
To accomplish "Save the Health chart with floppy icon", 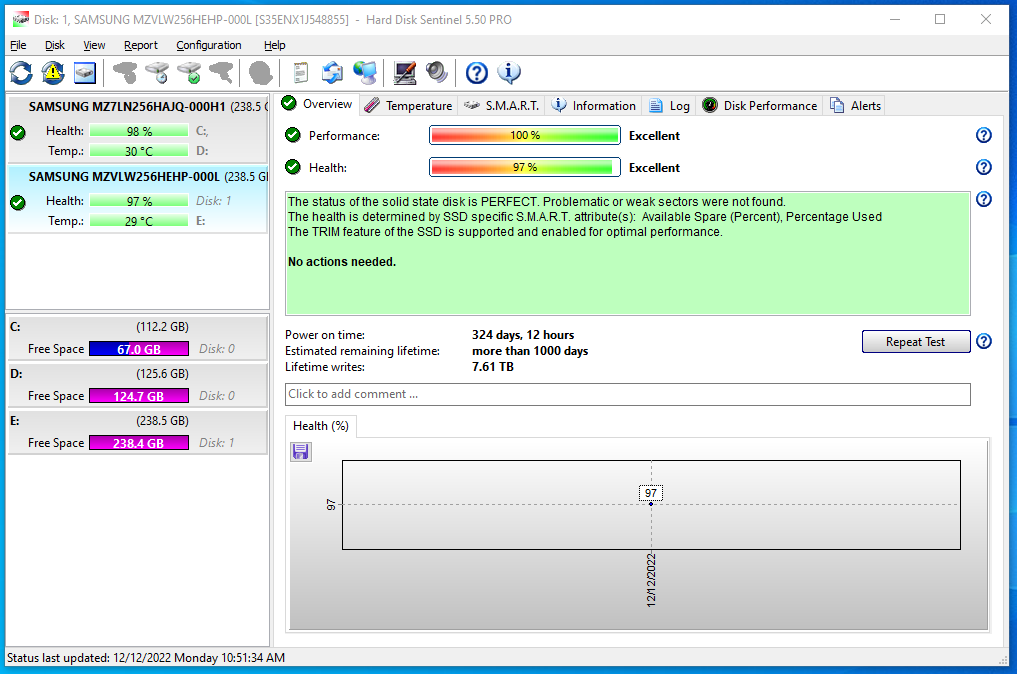I will pyautogui.click(x=301, y=451).
